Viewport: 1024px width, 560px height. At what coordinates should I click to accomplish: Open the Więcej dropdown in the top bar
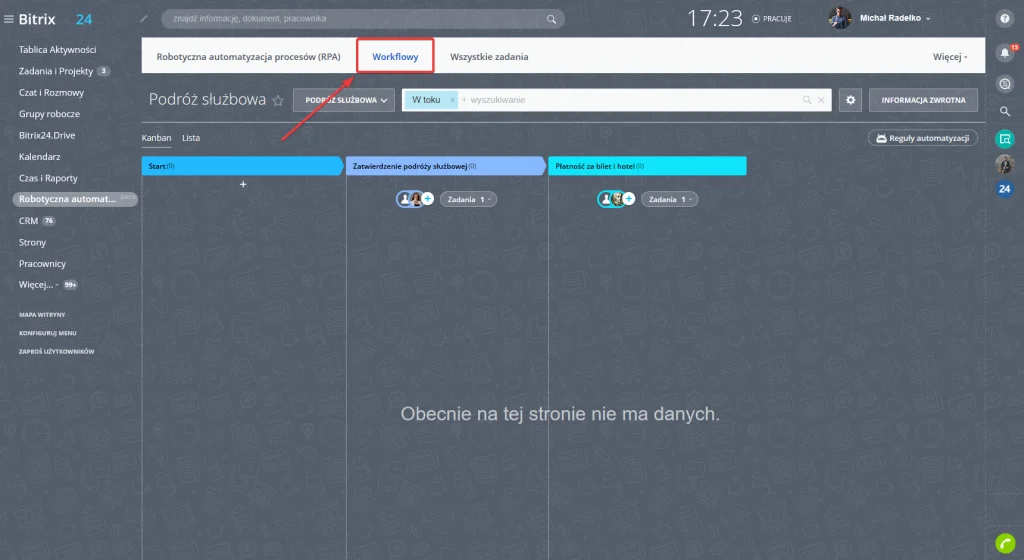point(949,57)
